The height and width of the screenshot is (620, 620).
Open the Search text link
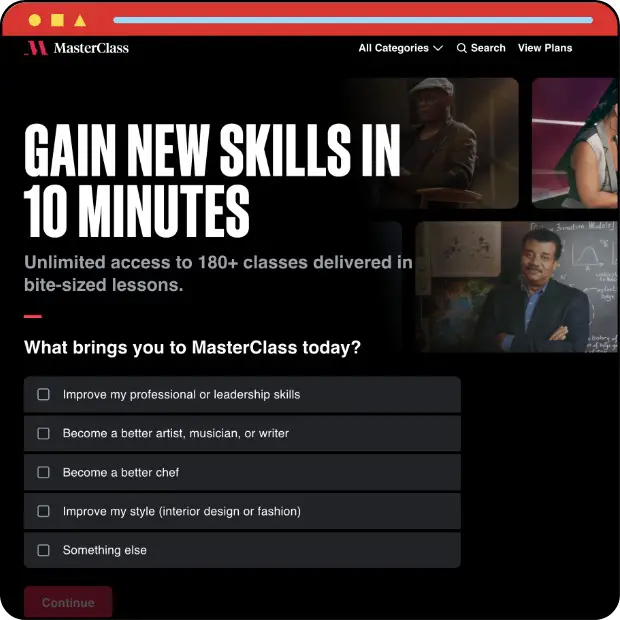(488, 48)
